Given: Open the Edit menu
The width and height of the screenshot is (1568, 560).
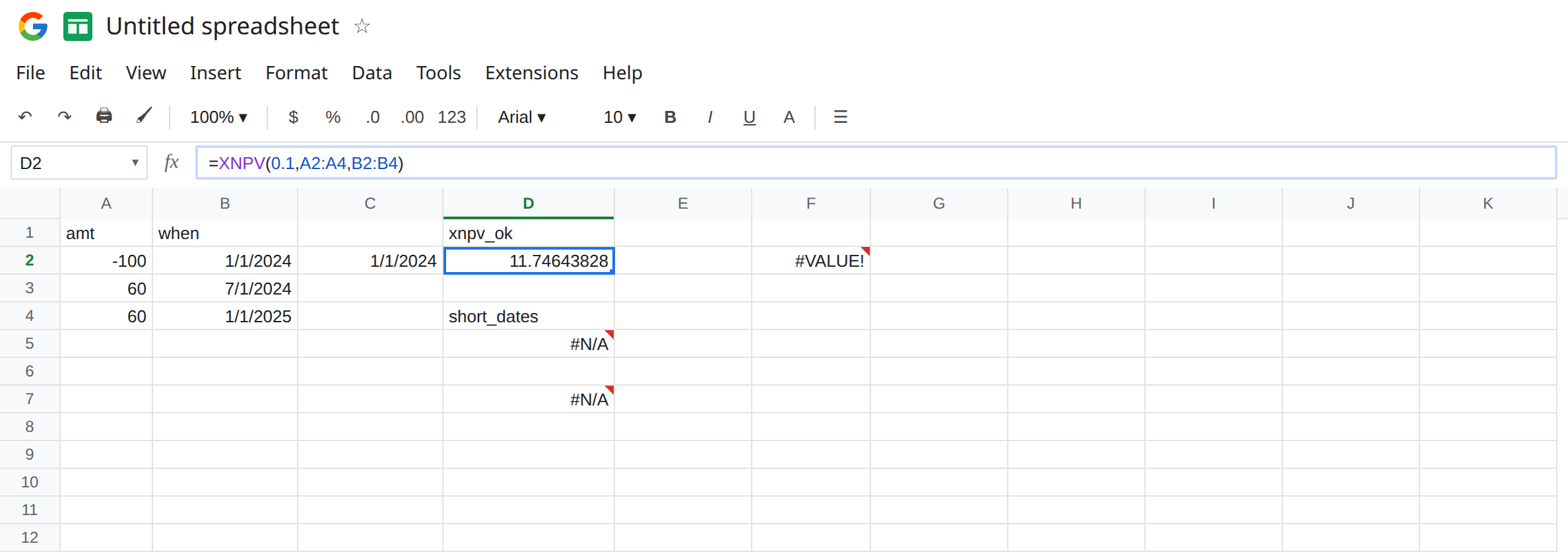Looking at the screenshot, I should tap(86, 73).
